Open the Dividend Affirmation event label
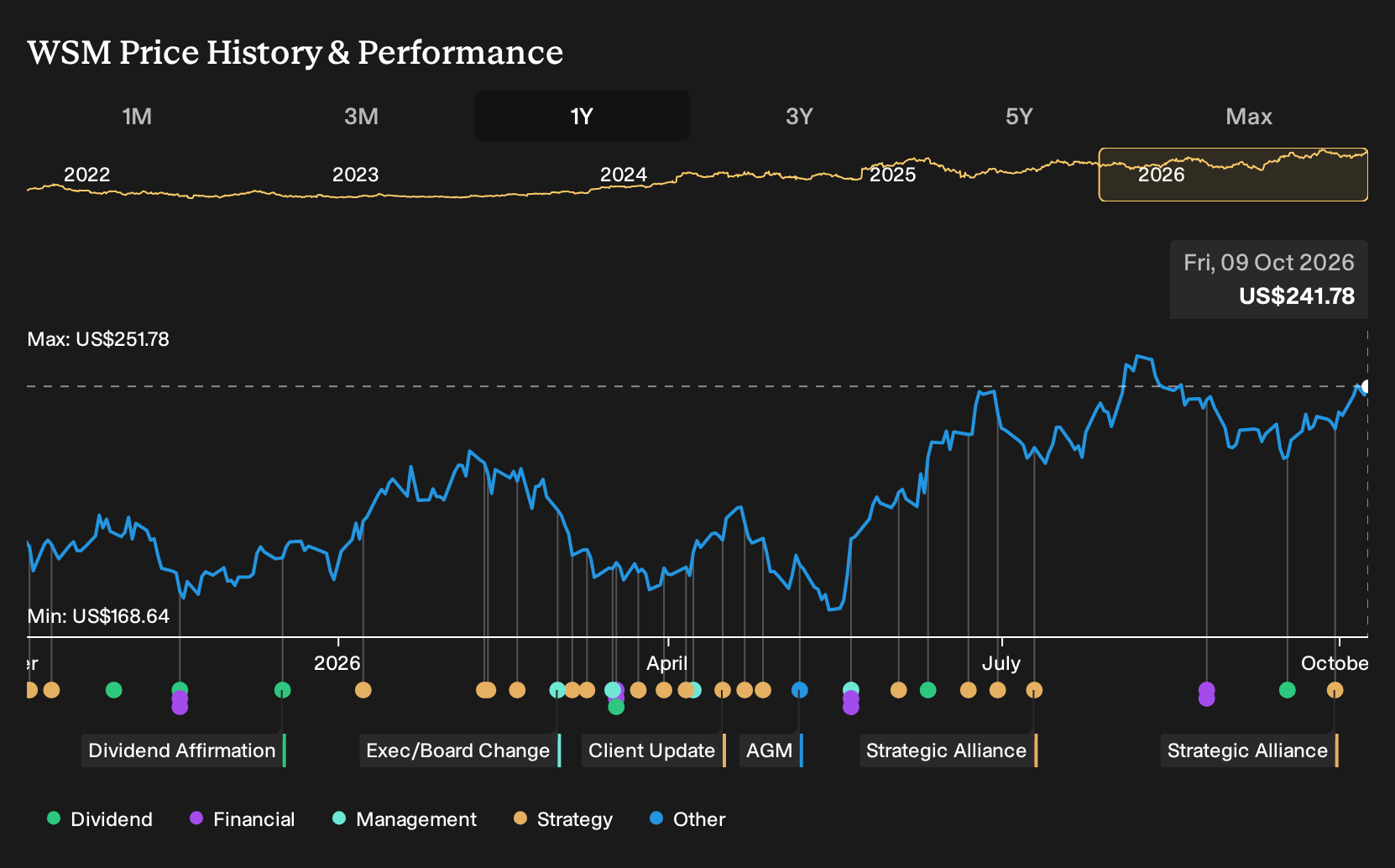 point(184,750)
